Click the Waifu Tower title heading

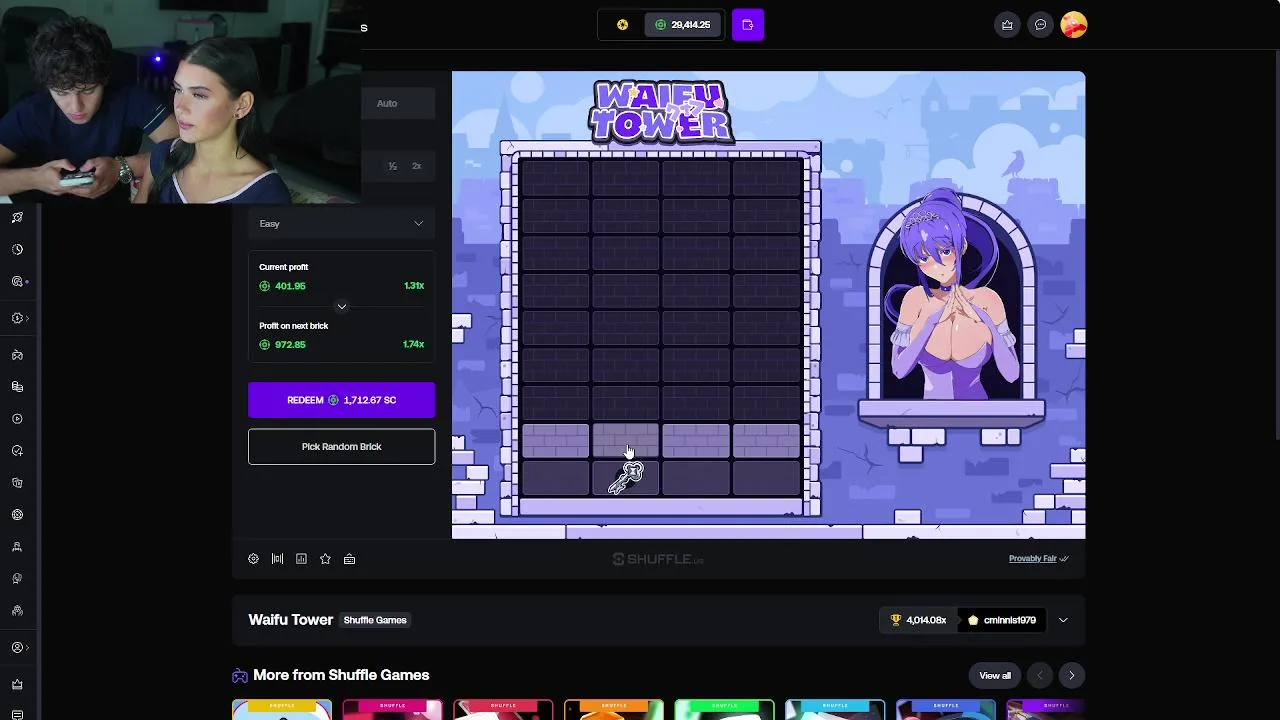[290, 620]
